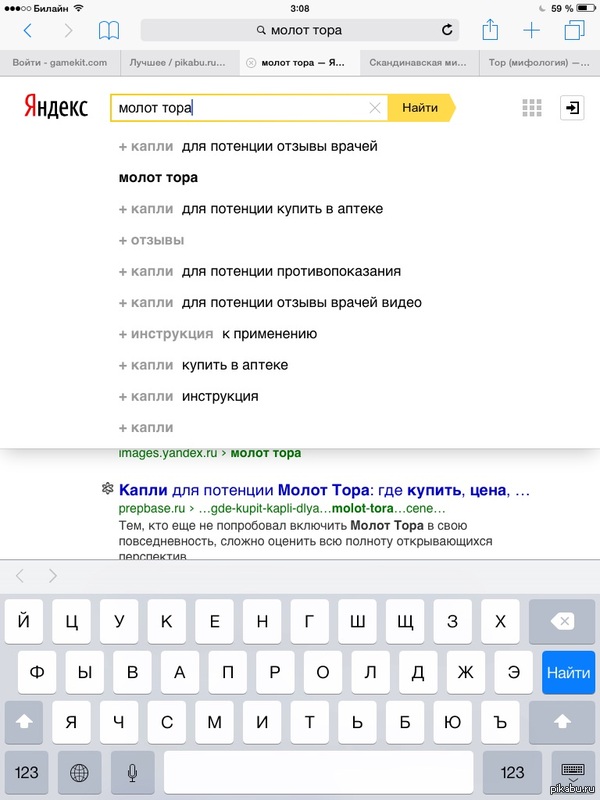600x800 pixels.
Task: Clear the Yandex search field with X
Action: (375, 107)
